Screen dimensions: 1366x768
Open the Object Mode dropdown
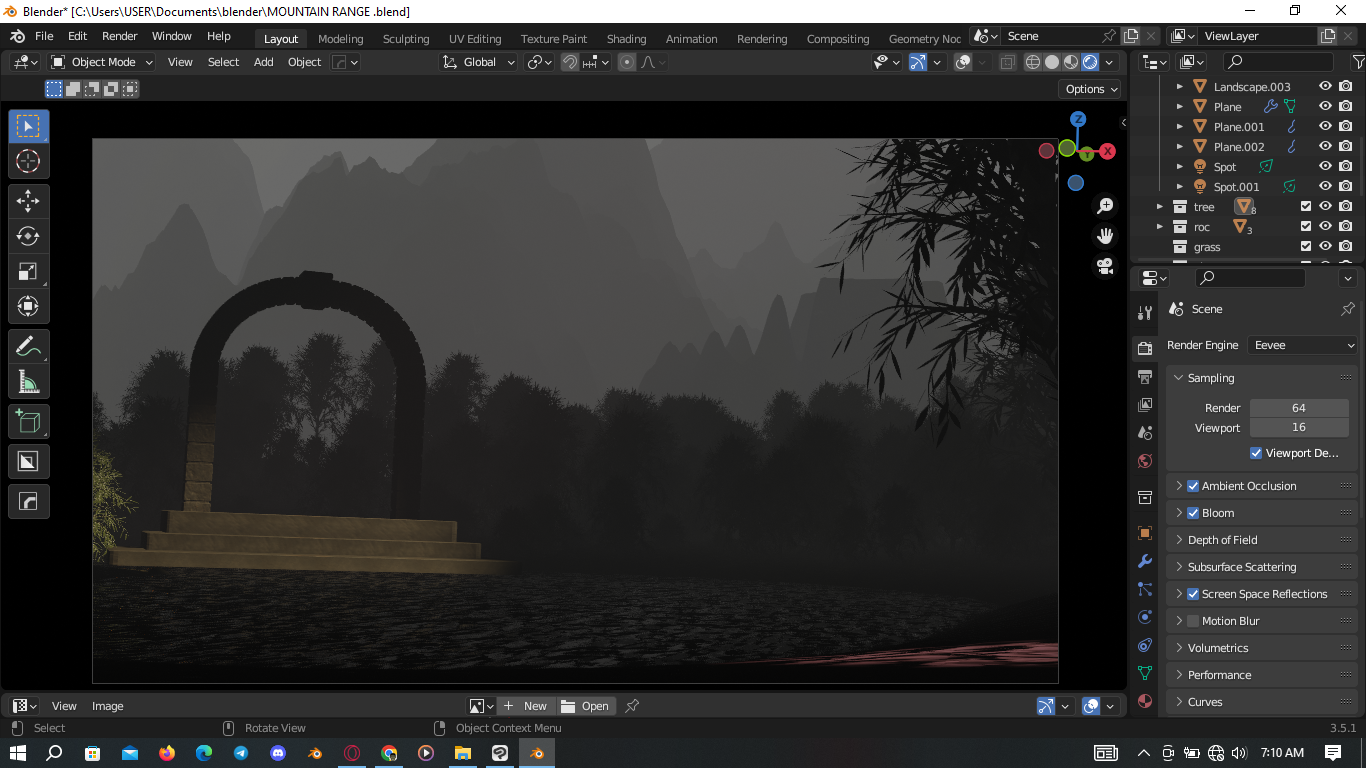102,62
